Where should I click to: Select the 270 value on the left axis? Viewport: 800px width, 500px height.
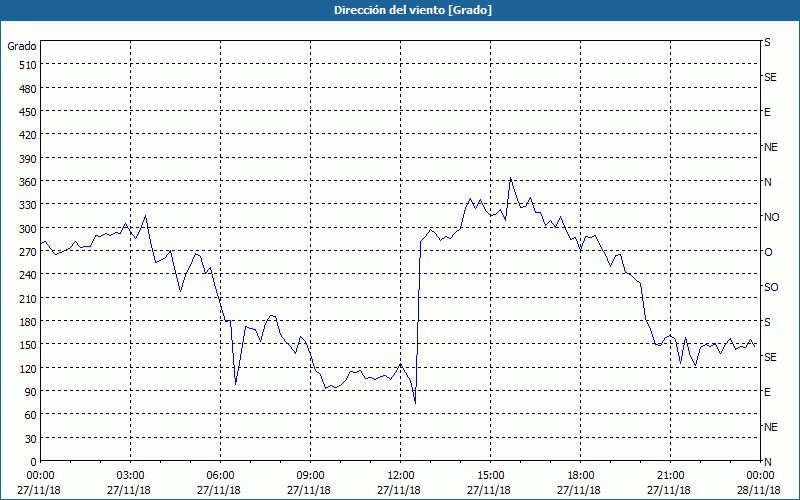tap(28, 252)
